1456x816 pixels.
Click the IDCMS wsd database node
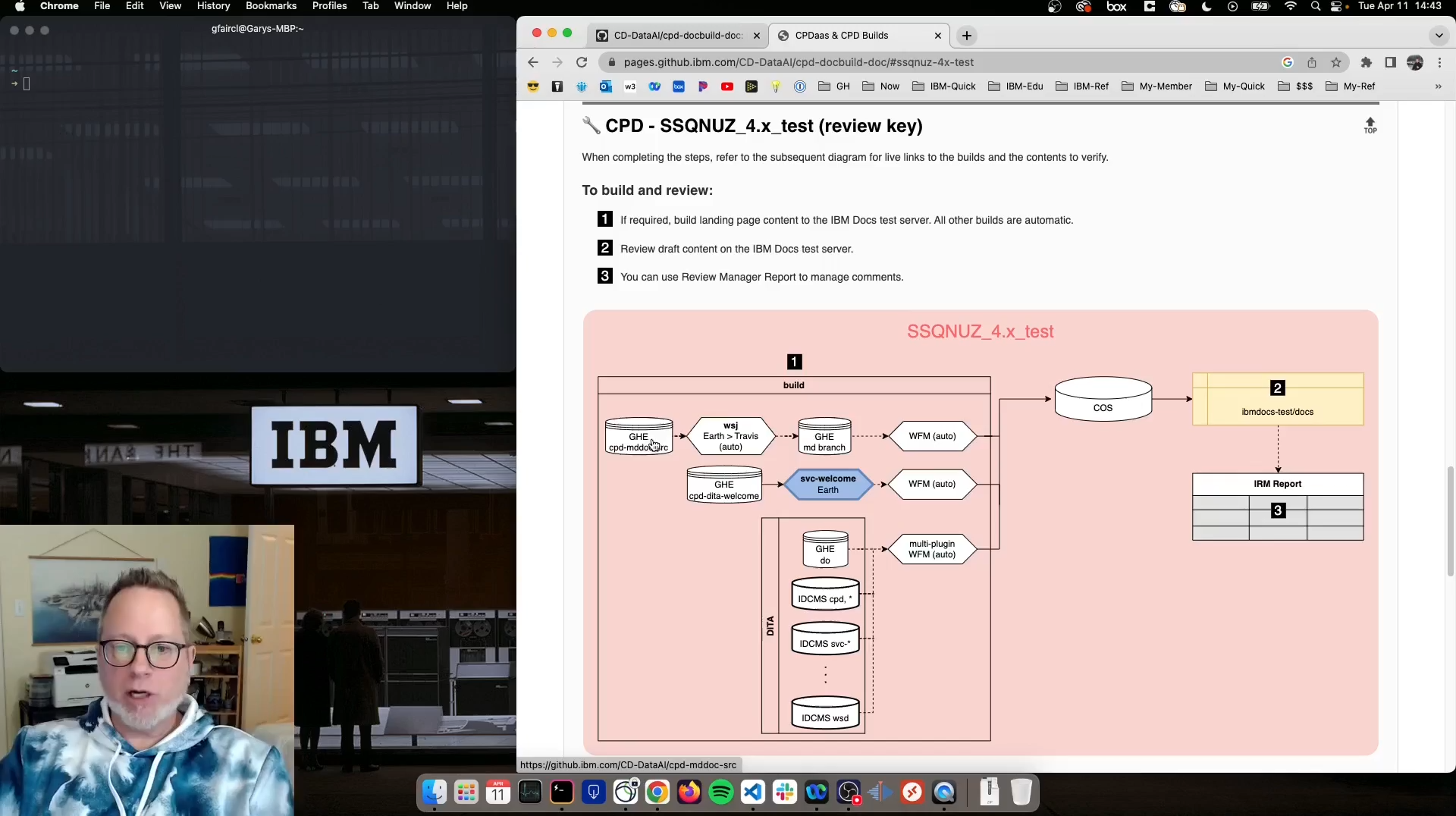825,713
